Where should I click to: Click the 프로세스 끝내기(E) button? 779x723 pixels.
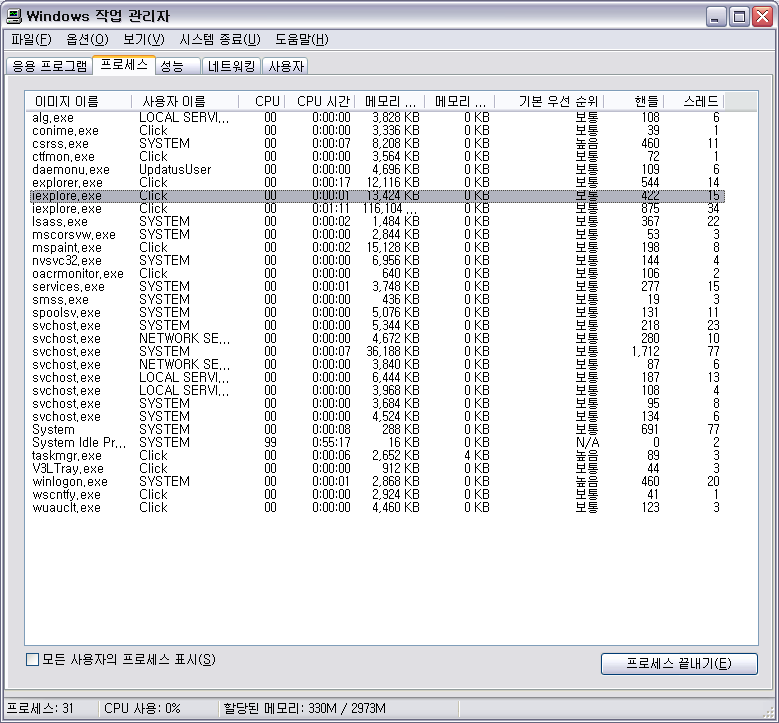[x=678, y=664]
